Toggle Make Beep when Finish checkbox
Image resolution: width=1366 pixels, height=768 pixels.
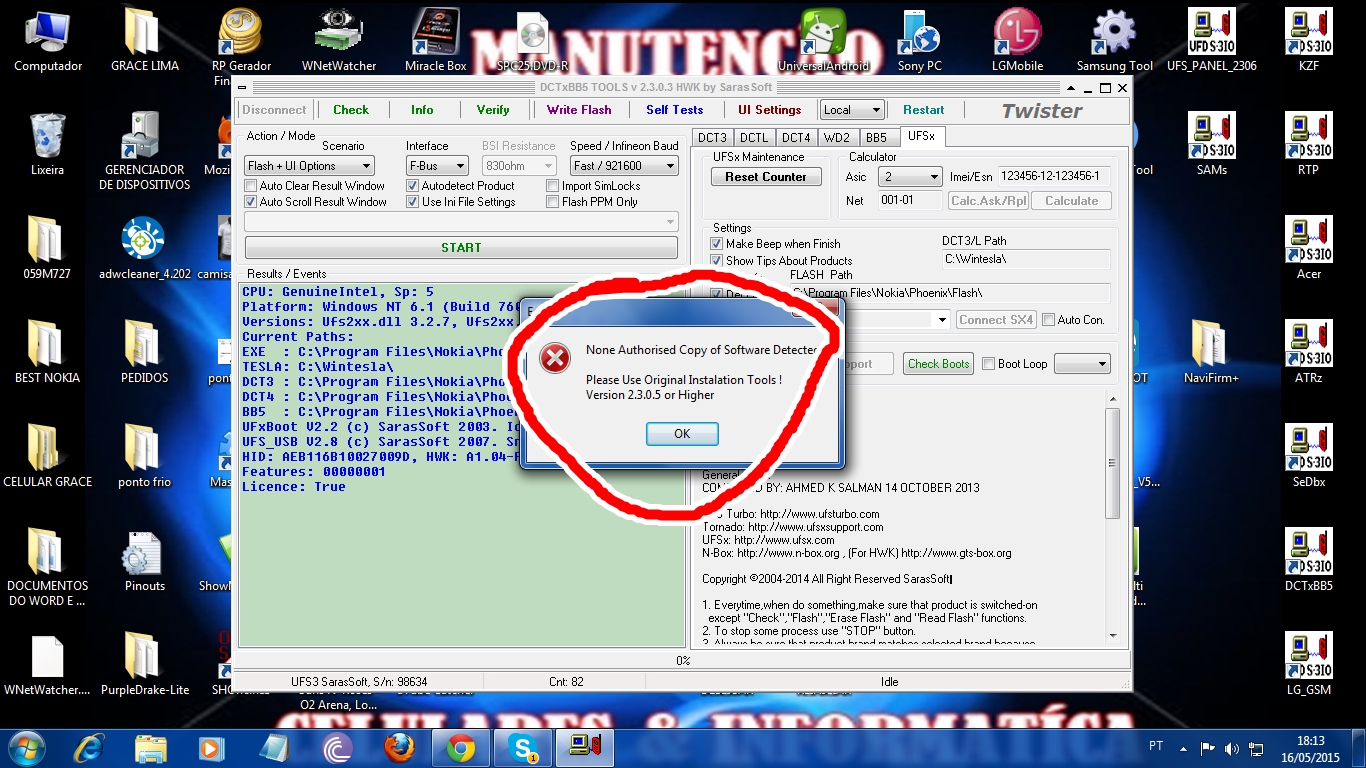click(716, 244)
